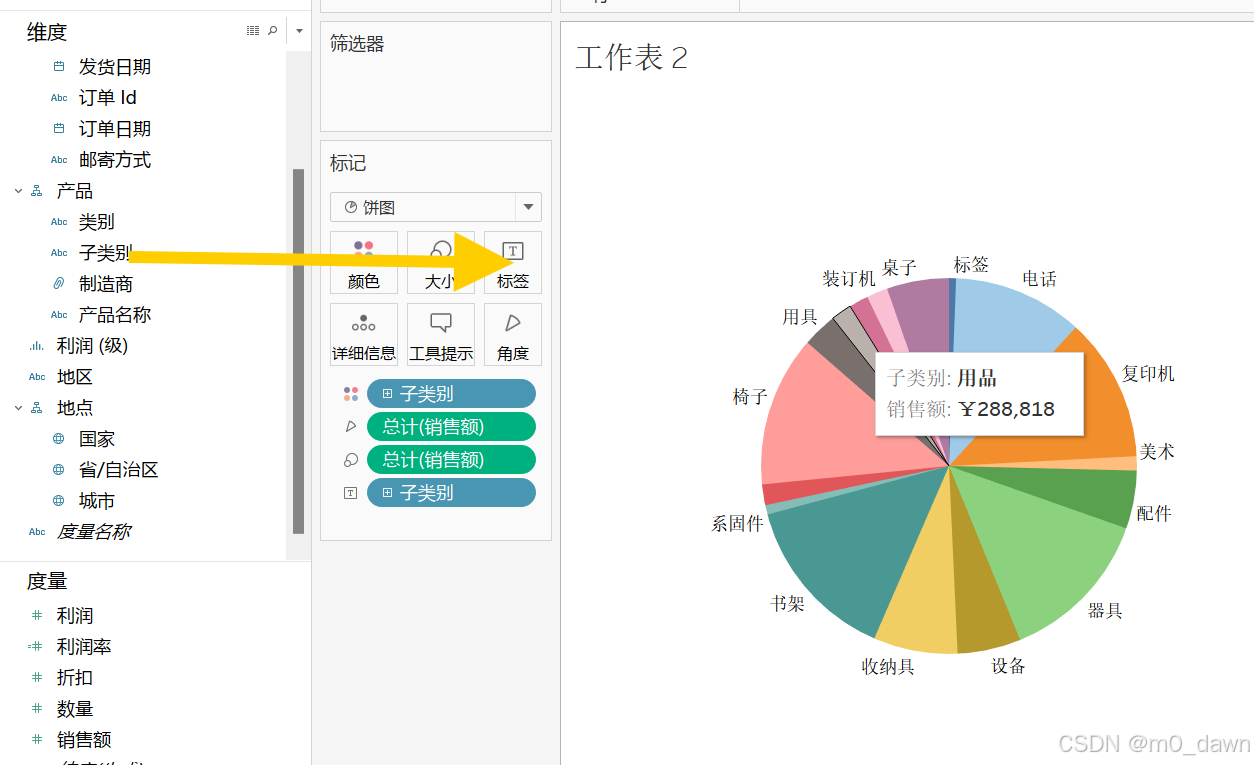Screen dimensions: 1254x765
Task: Click the Abc icon beside 度量名称
Action: [x=37, y=532]
